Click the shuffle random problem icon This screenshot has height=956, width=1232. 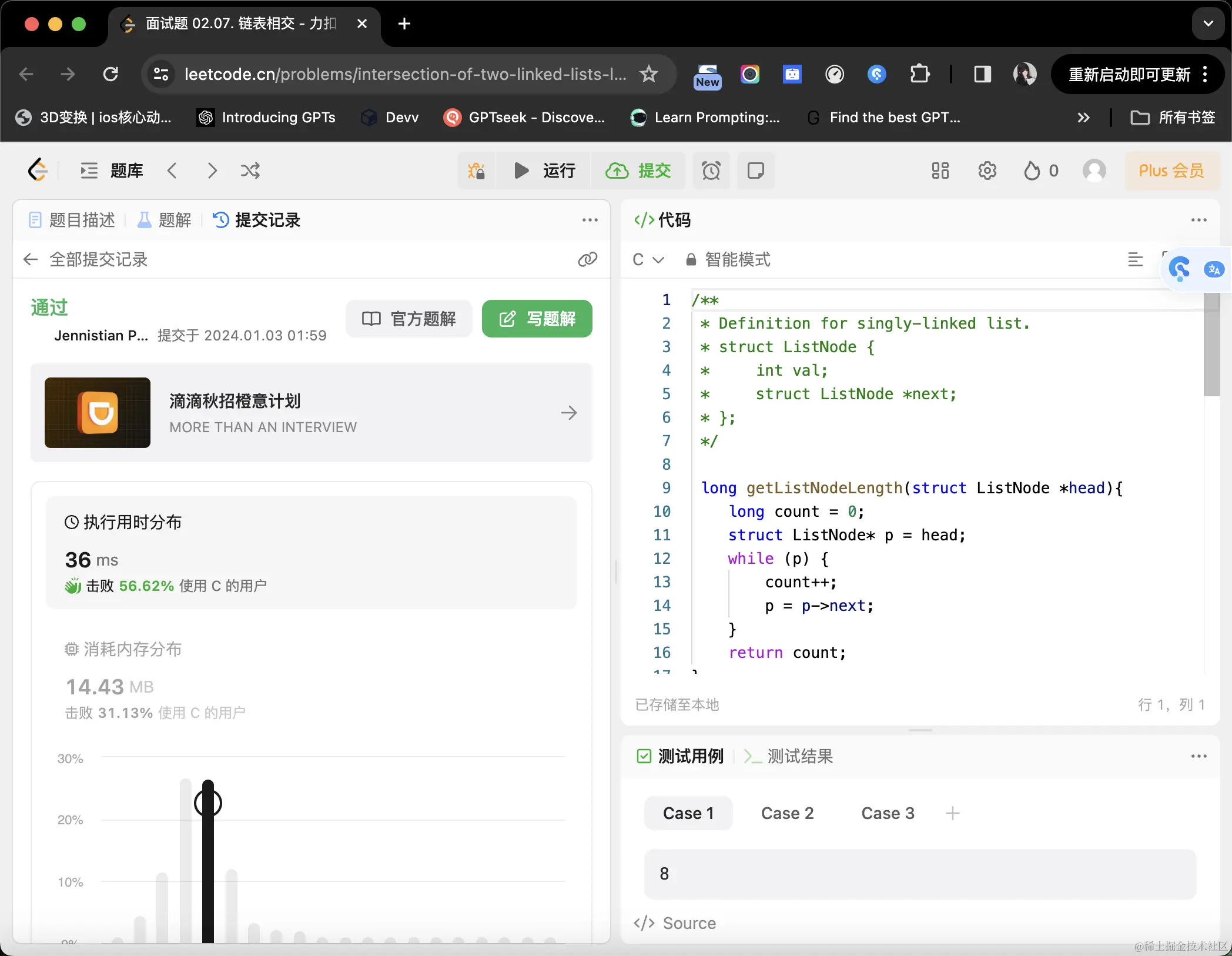coord(250,171)
